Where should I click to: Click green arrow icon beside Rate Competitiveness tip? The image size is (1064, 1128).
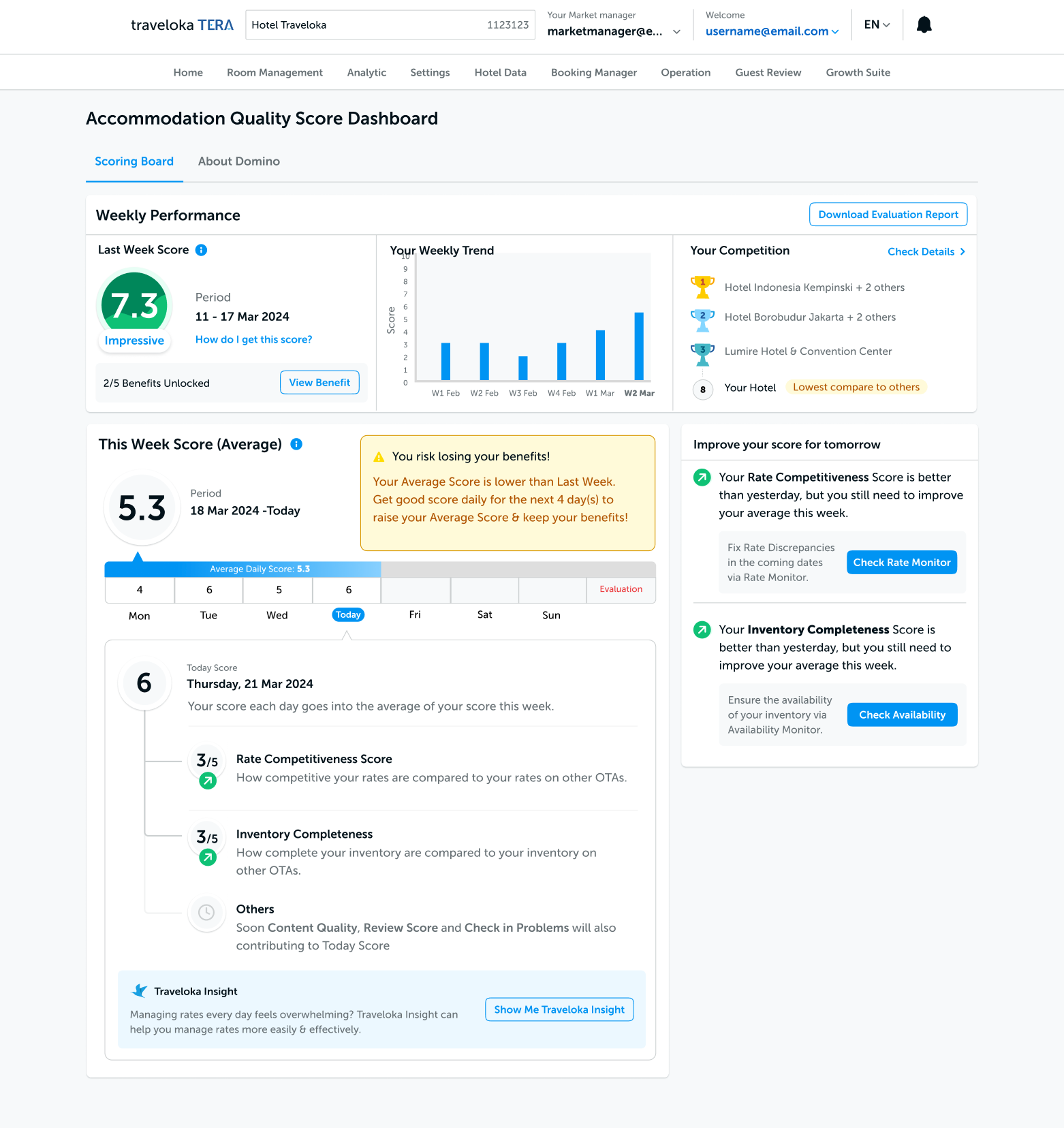702,477
